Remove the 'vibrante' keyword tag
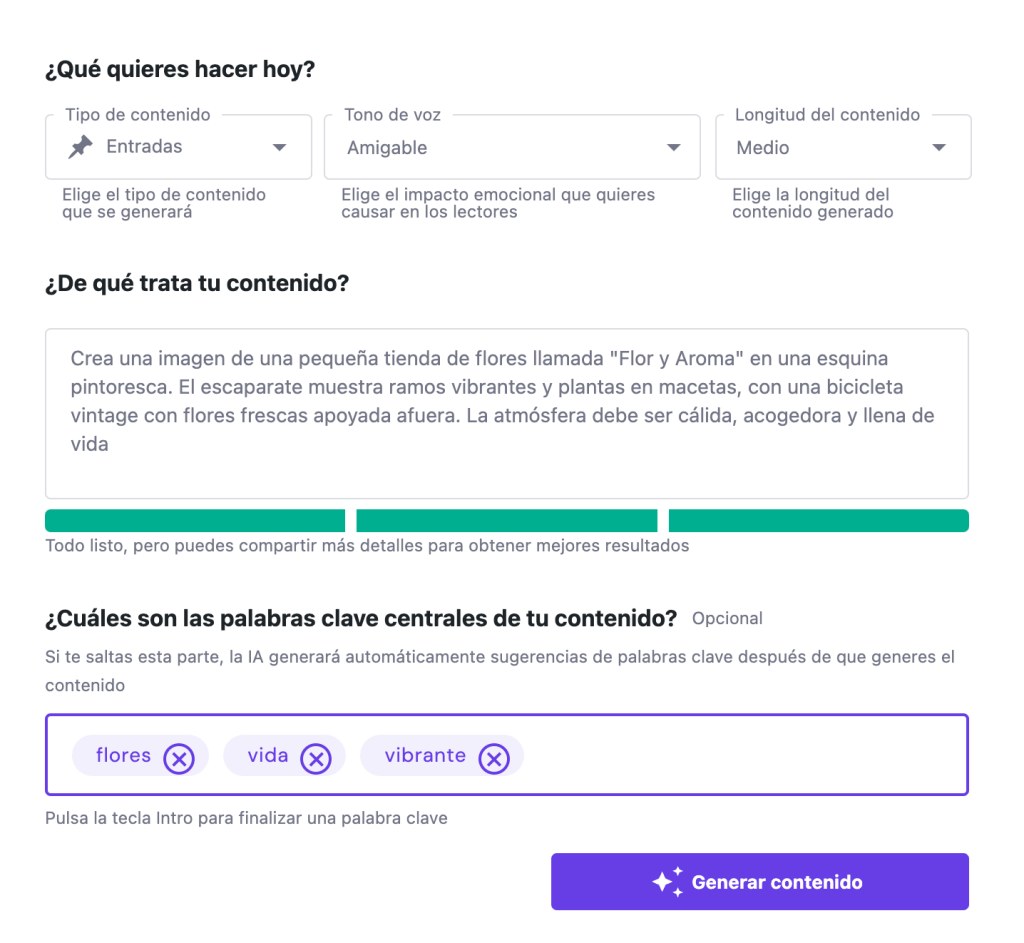Screen dimensions: 1024x943 [493, 759]
